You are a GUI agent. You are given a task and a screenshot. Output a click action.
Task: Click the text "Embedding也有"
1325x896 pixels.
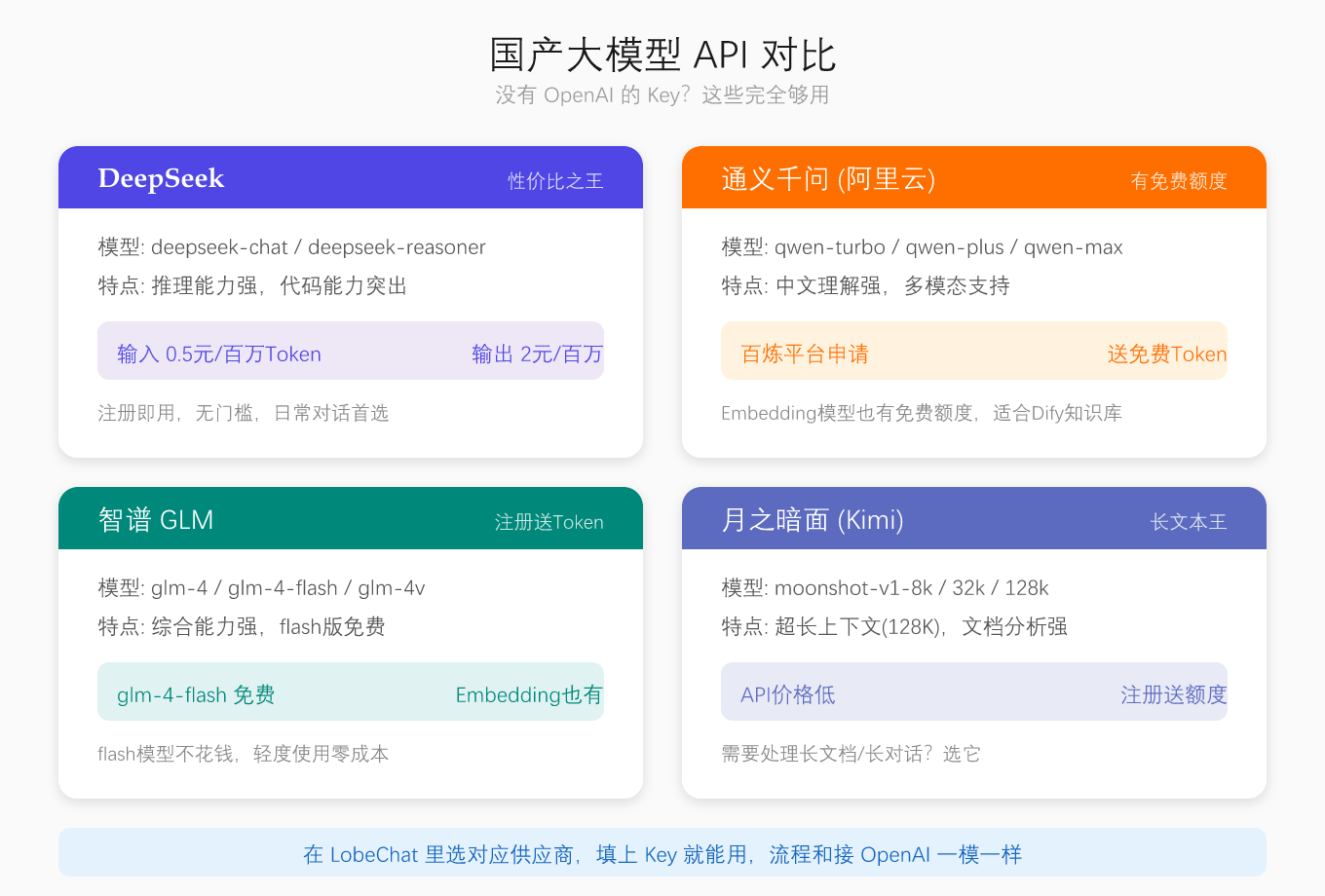pyautogui.click(x=529, y=695)
